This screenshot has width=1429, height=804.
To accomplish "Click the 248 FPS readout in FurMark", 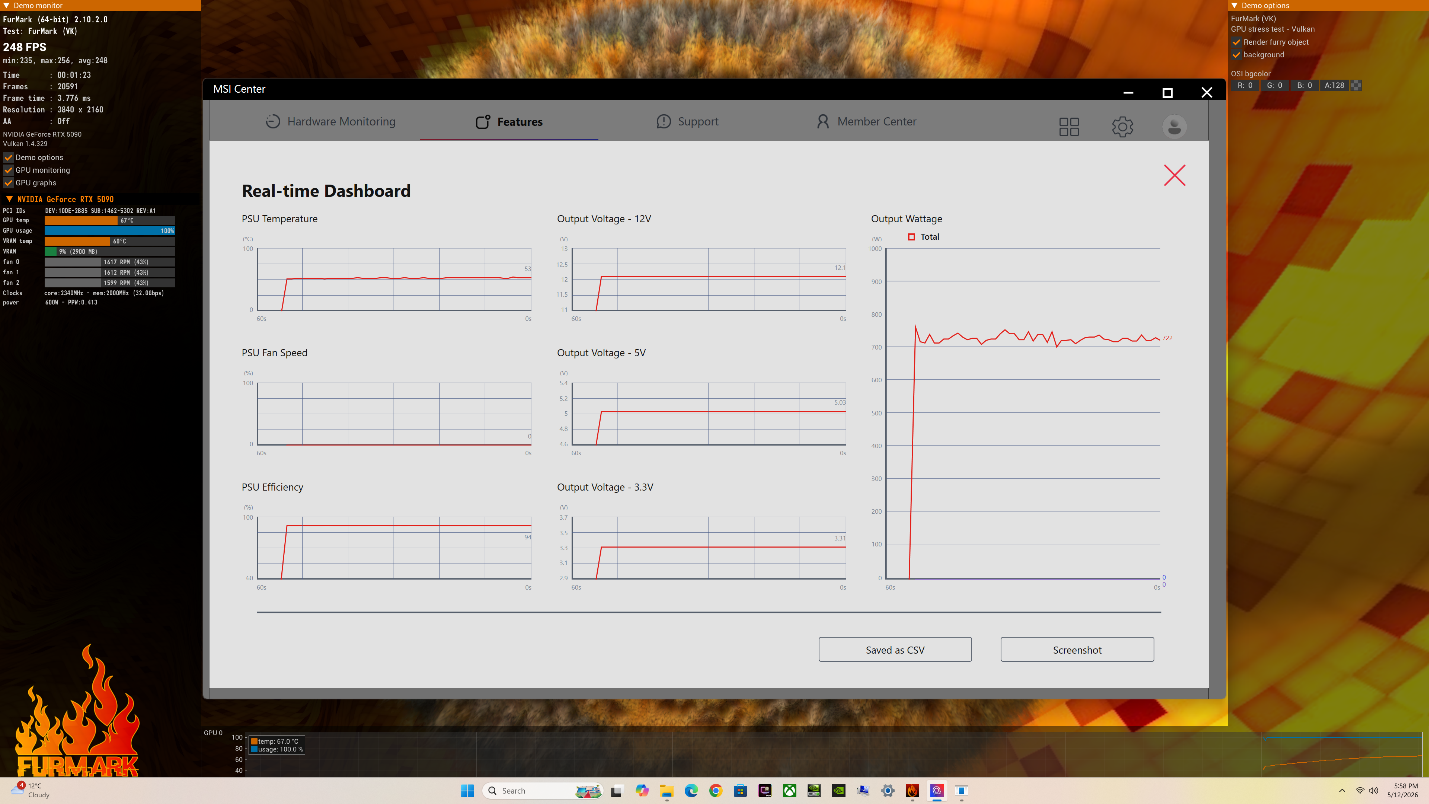I will point(25,47).
